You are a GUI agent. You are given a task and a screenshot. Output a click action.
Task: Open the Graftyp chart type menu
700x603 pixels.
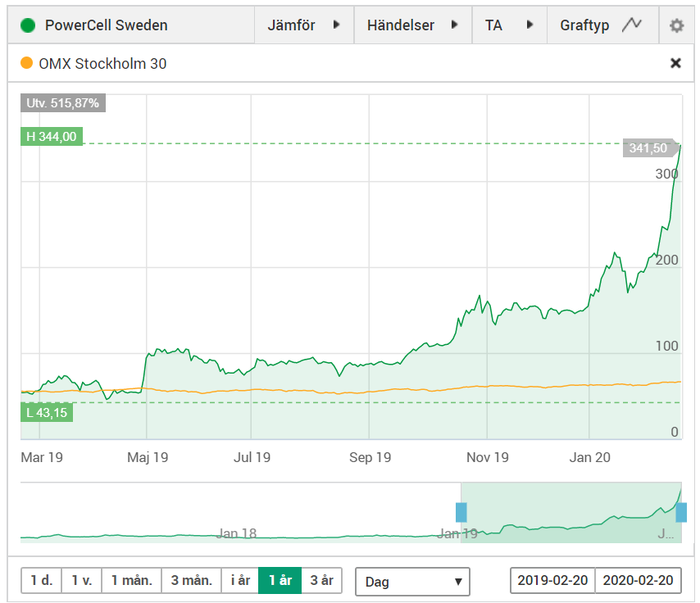point(603,25)
